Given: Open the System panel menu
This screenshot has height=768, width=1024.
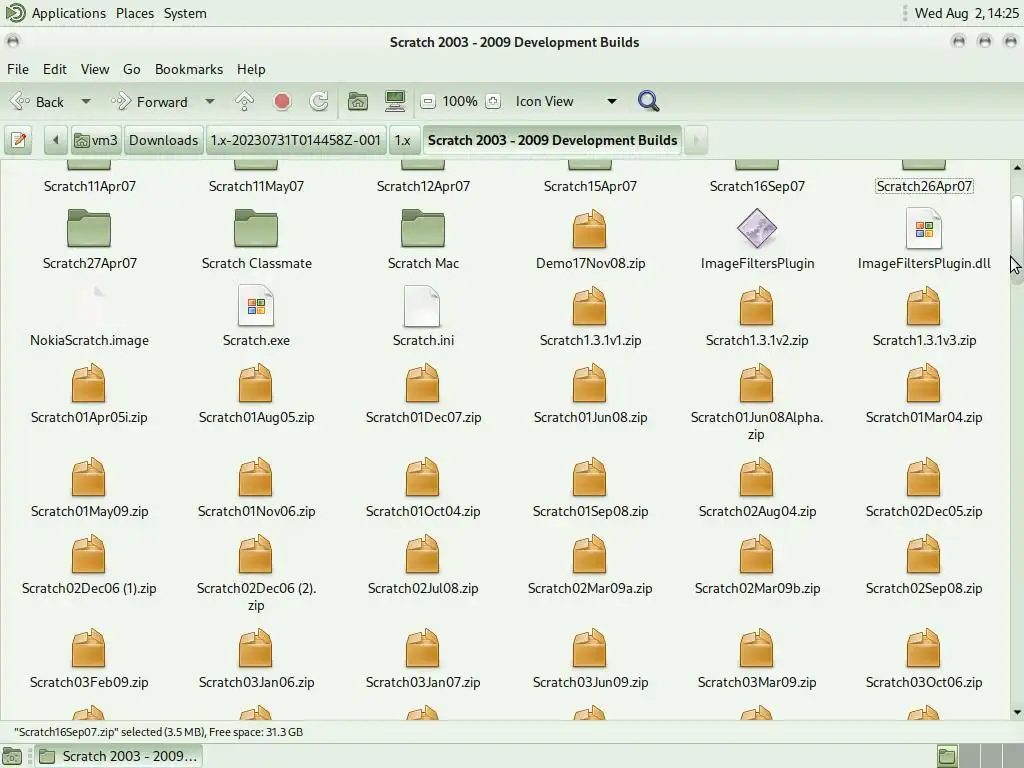Looking at the screenshot, I should click(185, 13).
